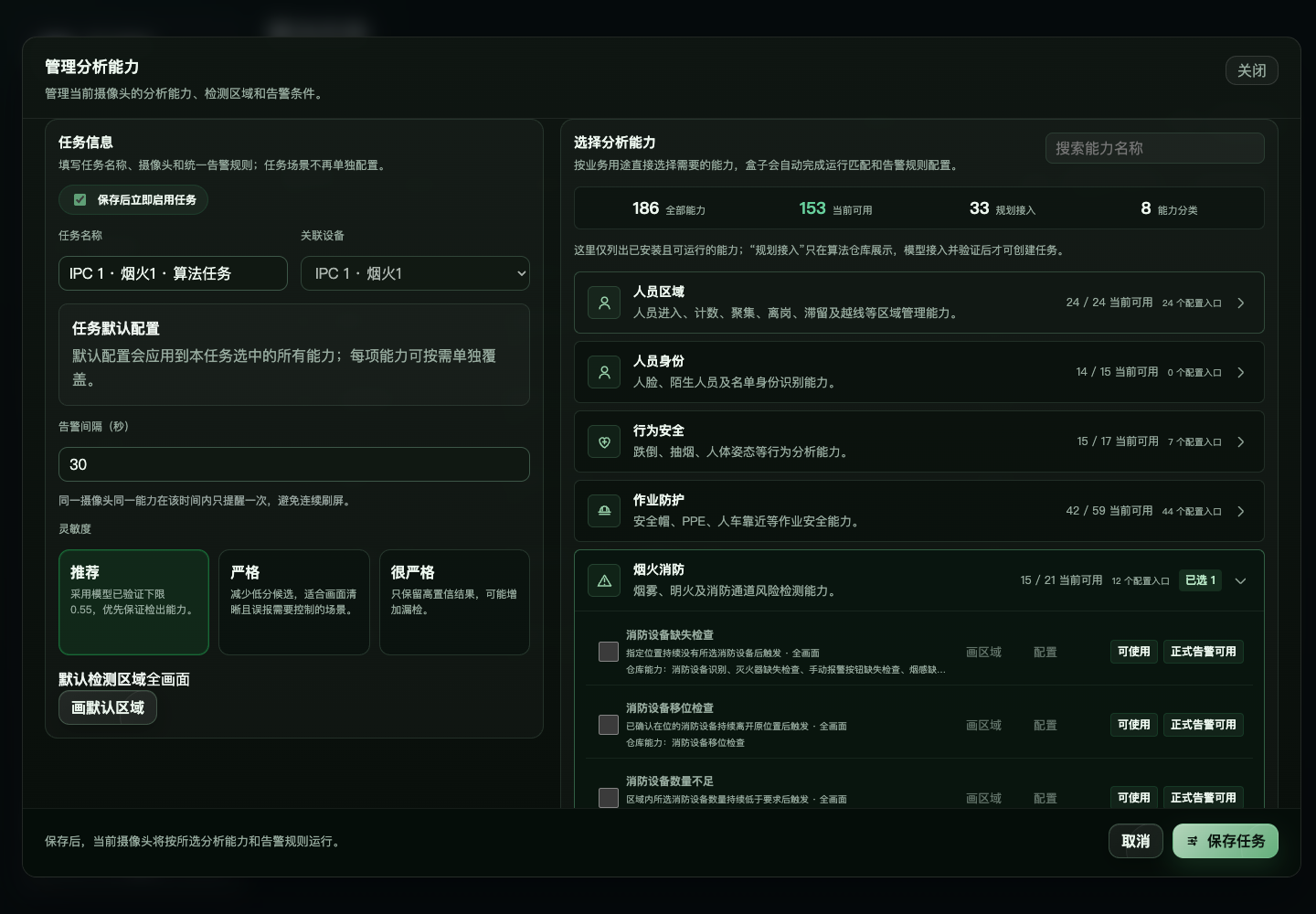
Task: Click the 告警间隔 input field
Action: tap(294, 464)
